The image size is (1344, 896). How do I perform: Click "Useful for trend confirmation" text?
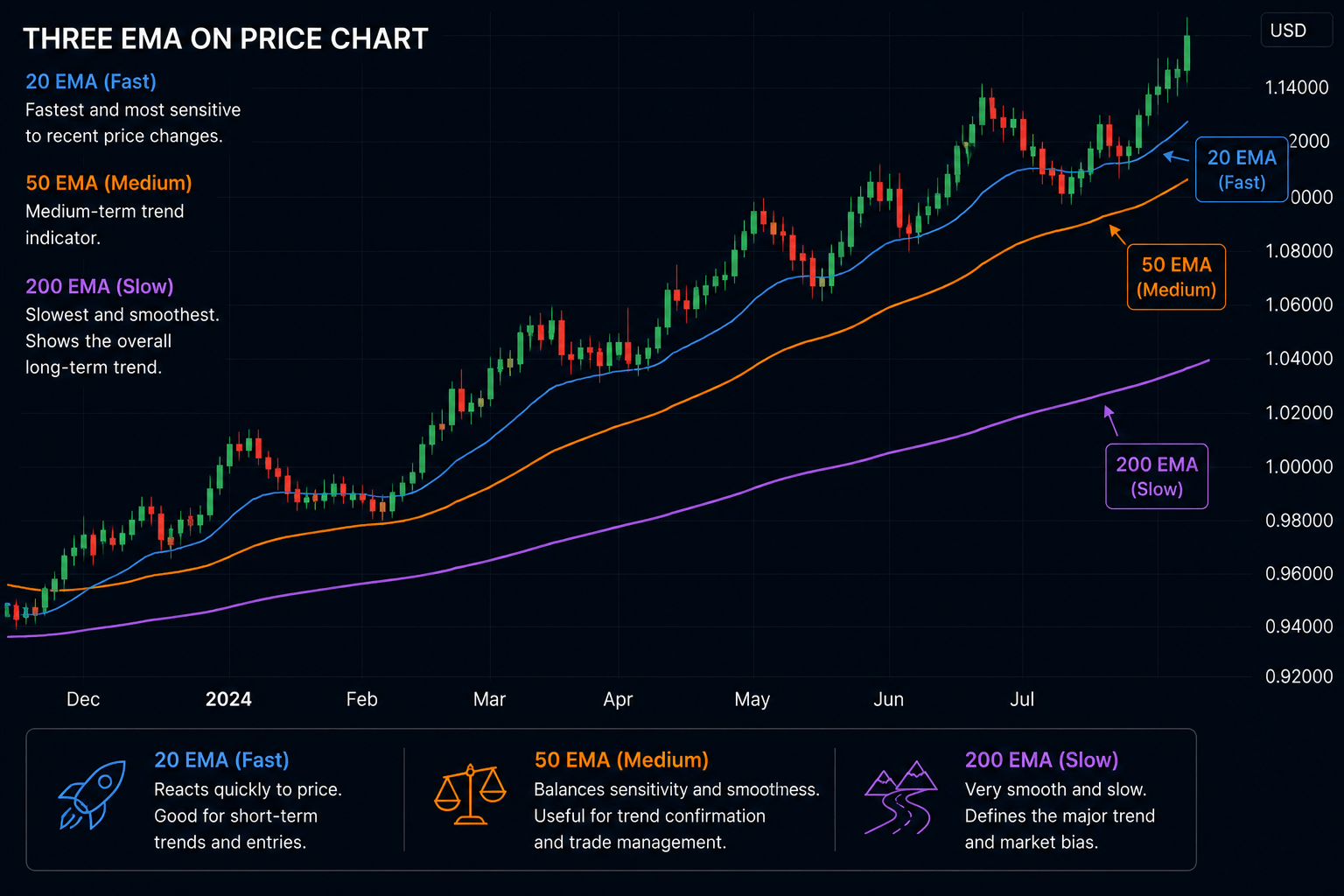650,816
